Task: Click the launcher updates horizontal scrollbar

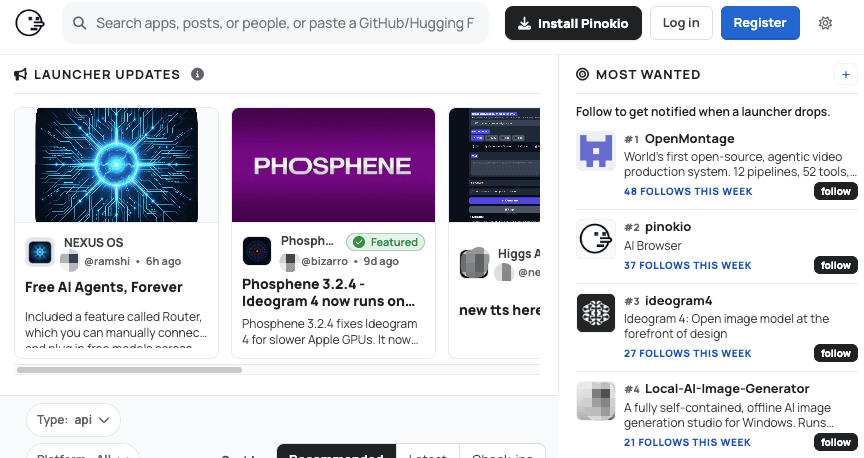Action: tap(129, 370)
